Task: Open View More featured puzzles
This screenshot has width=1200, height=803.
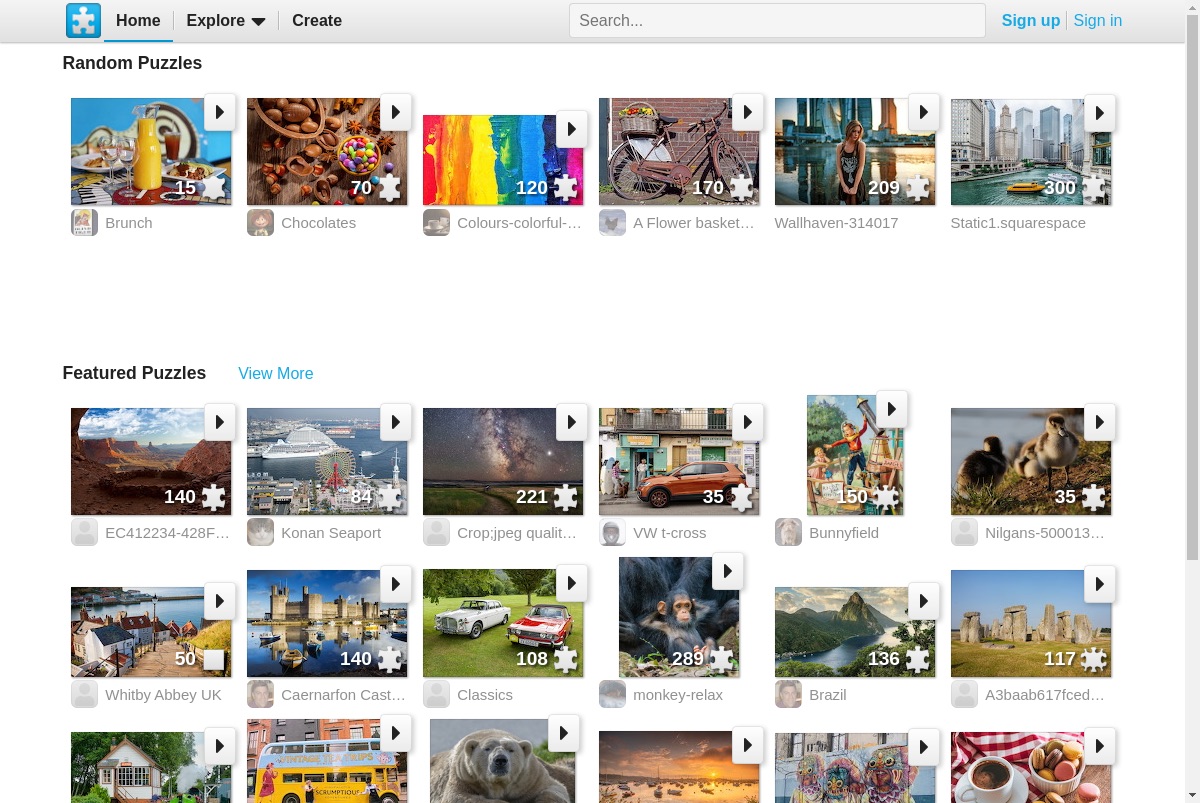Action: click(x=275, y=373)
